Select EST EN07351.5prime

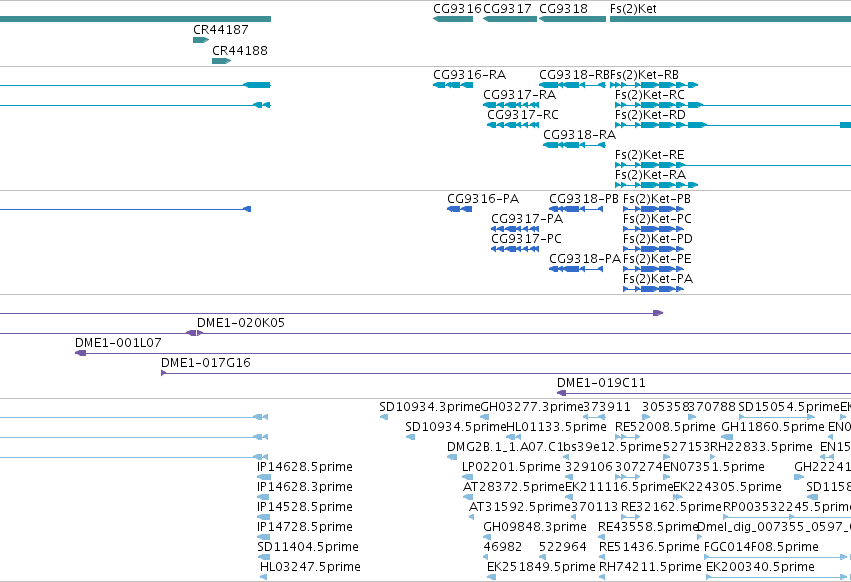666,477
